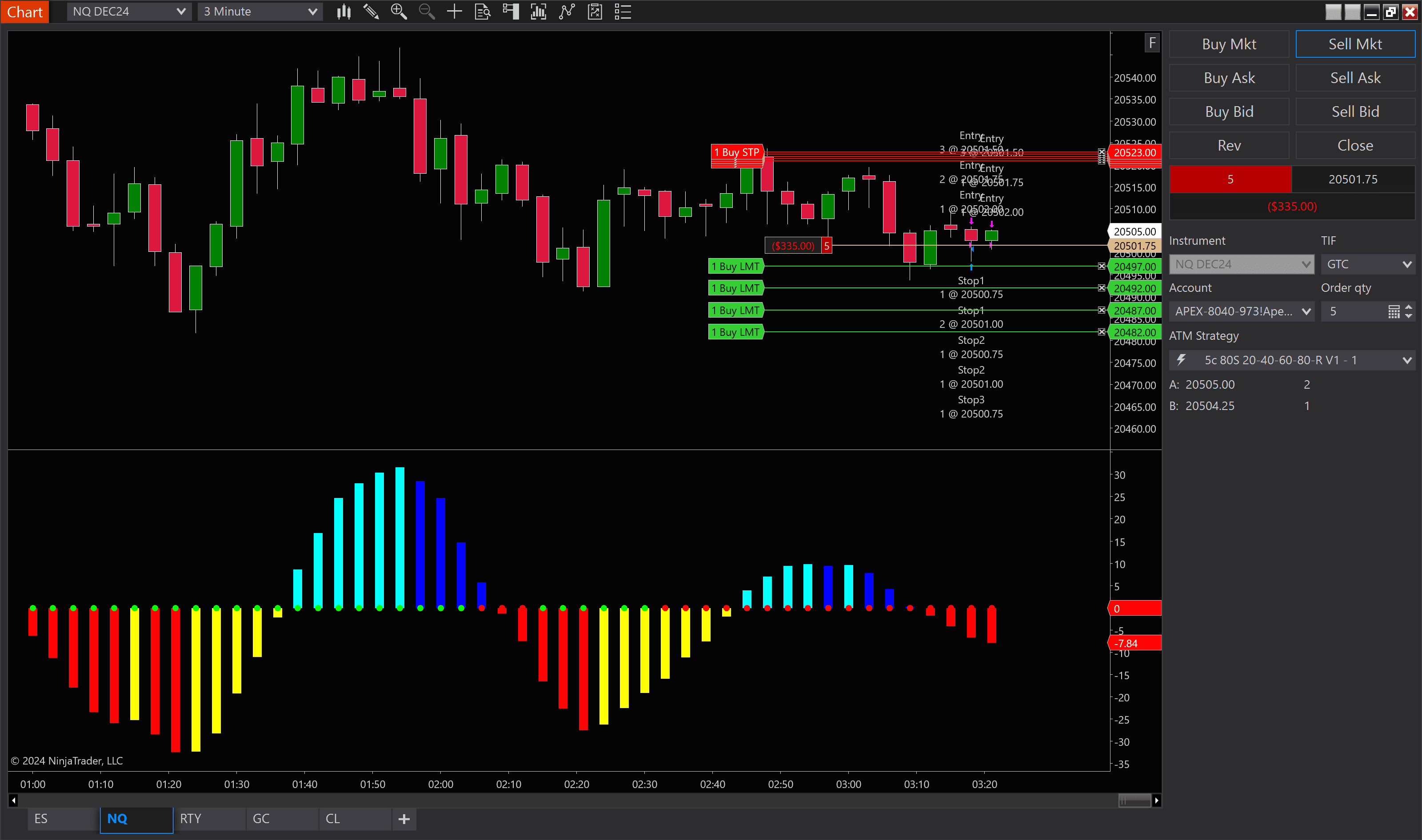Select the Drawing Tools pencil icon
The image size is (1422, 840).
[371, 11]
